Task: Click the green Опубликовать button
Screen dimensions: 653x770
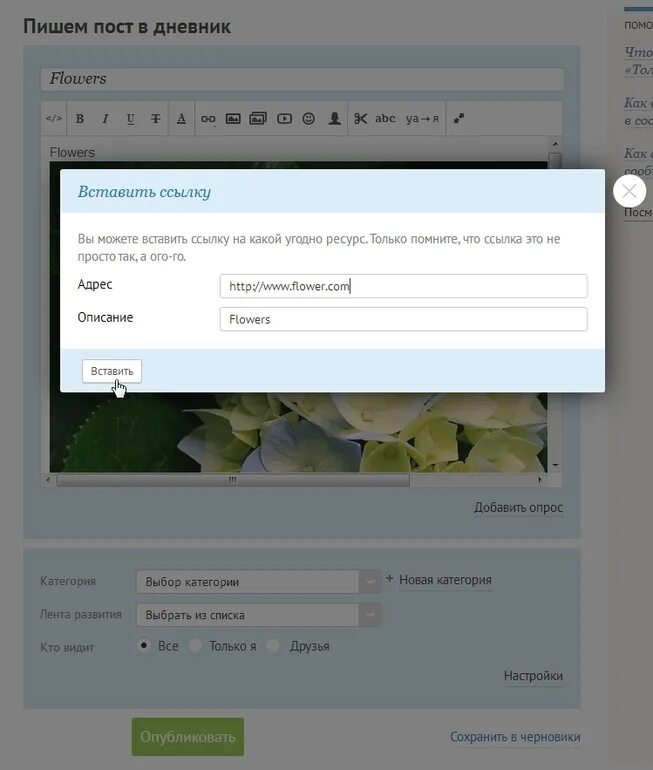Action: coord(188,737)
